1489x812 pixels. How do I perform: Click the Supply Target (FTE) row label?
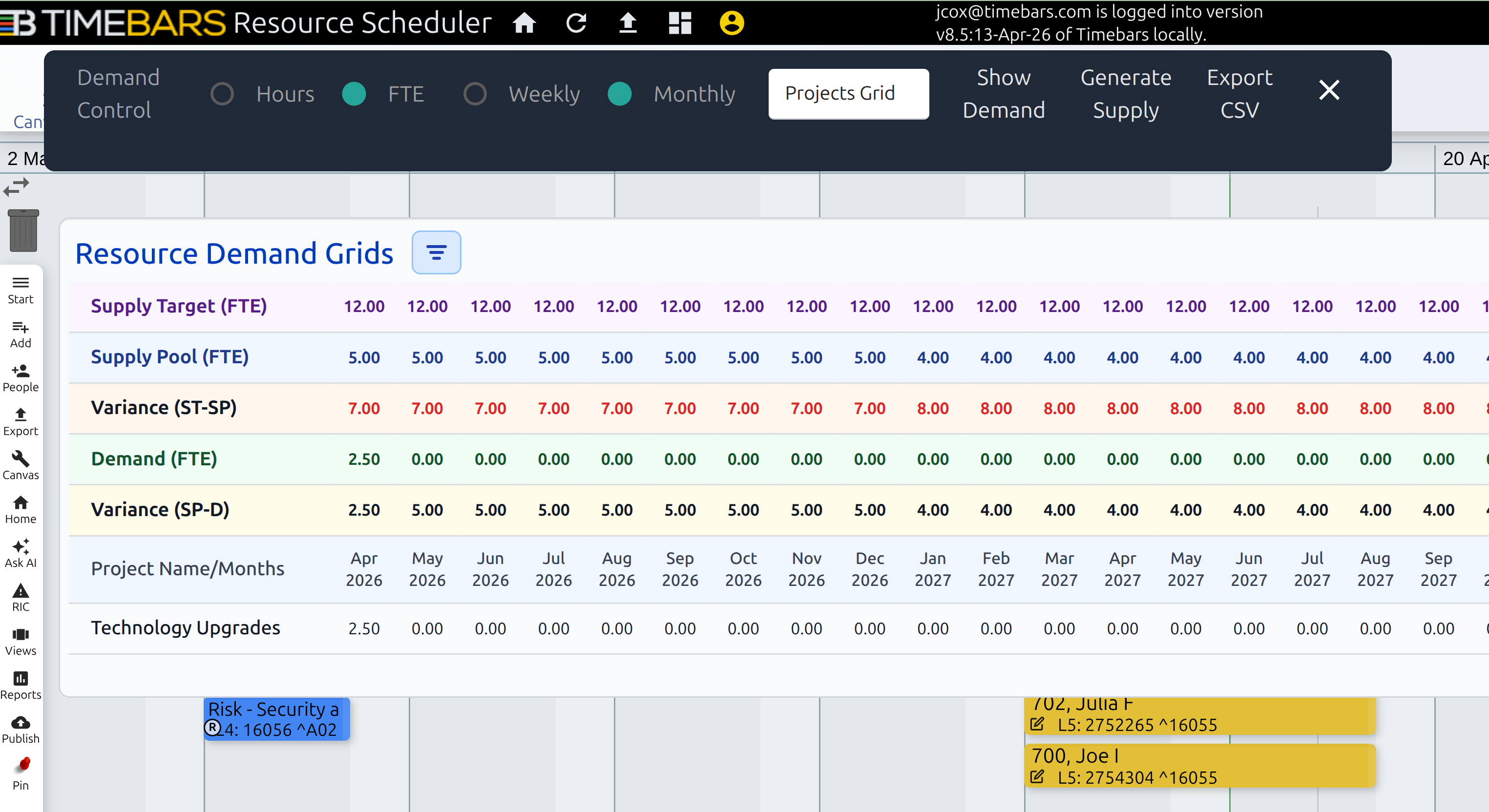(x=179, y=306)
